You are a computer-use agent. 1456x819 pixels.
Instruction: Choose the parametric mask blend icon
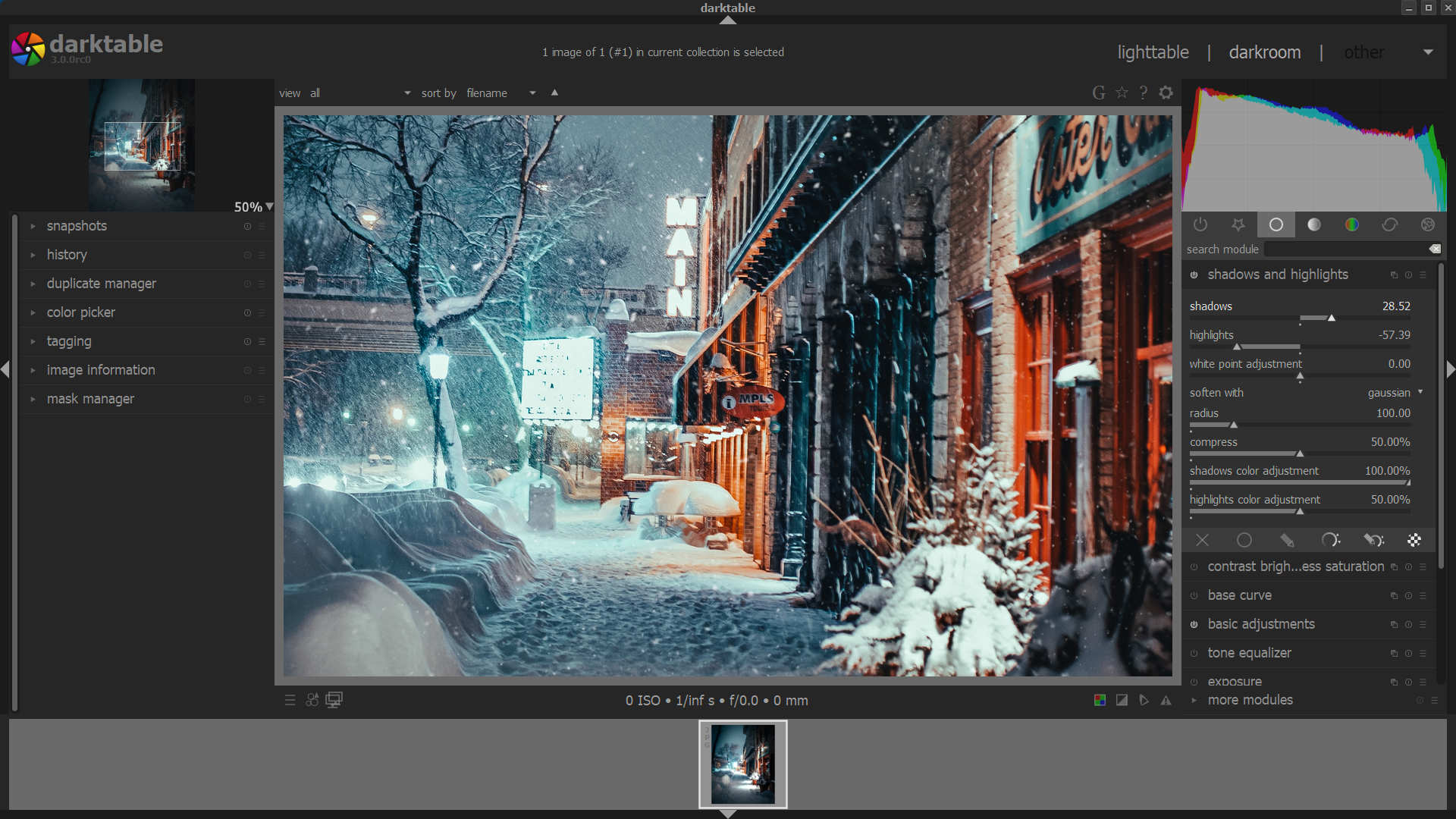point(1330,540)
